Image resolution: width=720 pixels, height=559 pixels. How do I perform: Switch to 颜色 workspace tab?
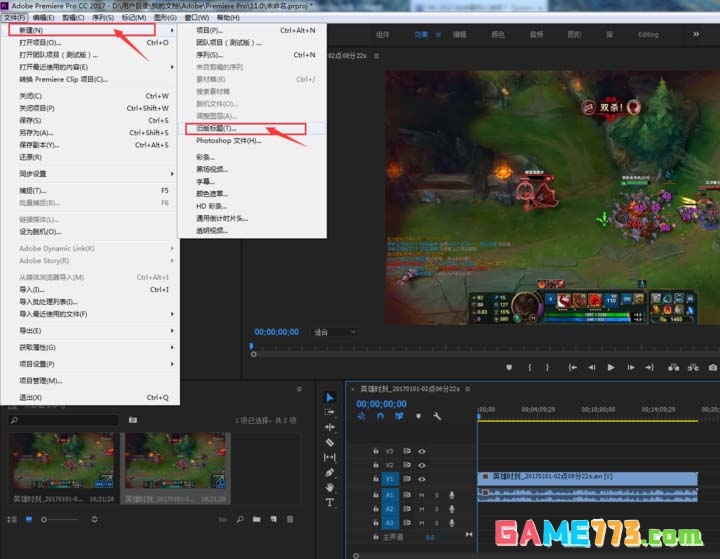pos(498,34)
